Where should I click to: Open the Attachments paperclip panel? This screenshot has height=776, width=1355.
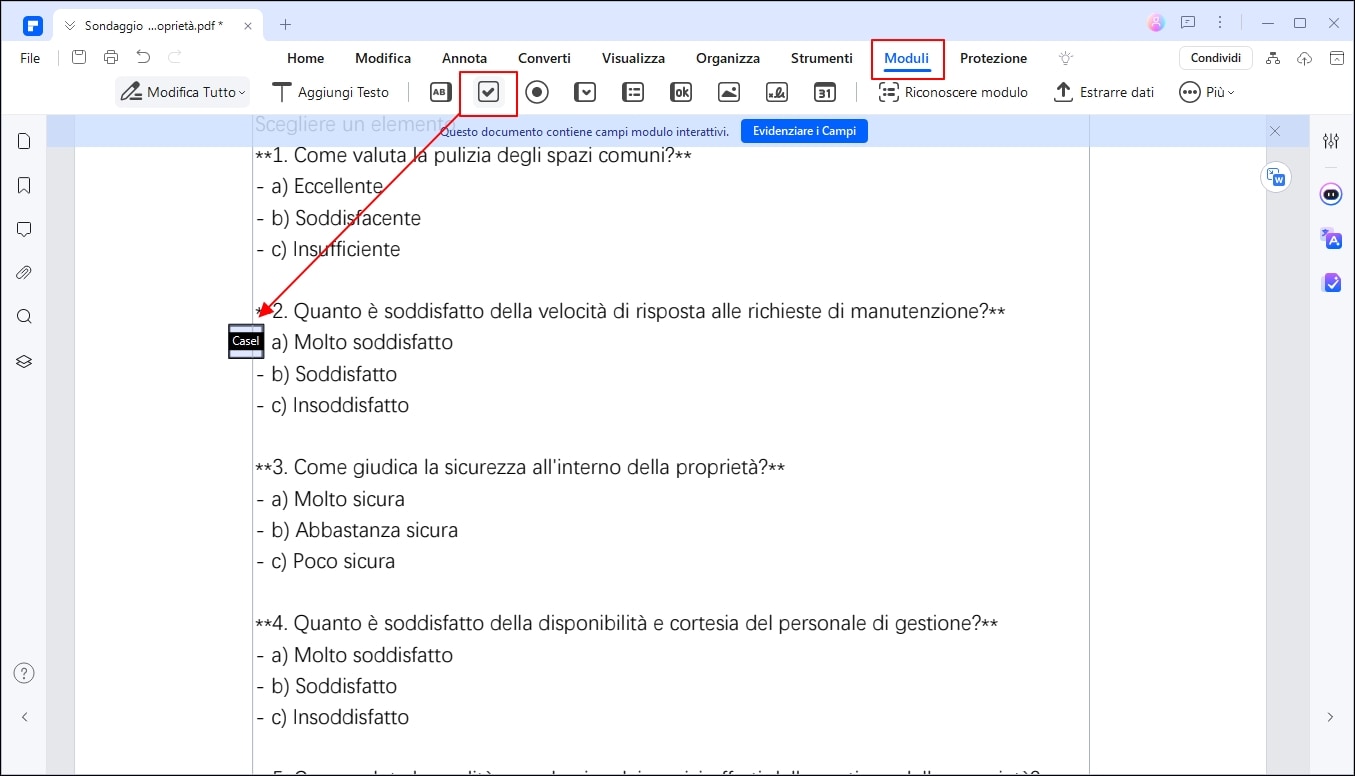pos(25,273)
